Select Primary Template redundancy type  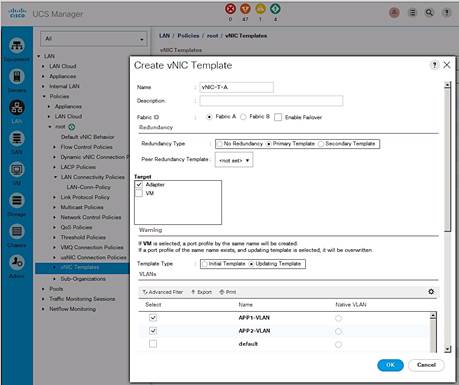click(x=269, y=144)
